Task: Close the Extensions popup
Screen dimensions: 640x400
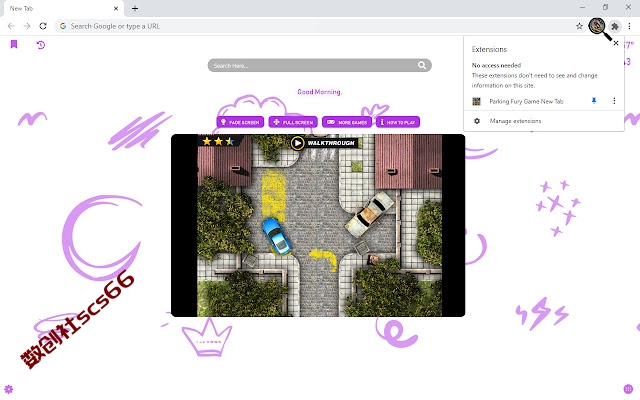Action: (x=616, y=43)
